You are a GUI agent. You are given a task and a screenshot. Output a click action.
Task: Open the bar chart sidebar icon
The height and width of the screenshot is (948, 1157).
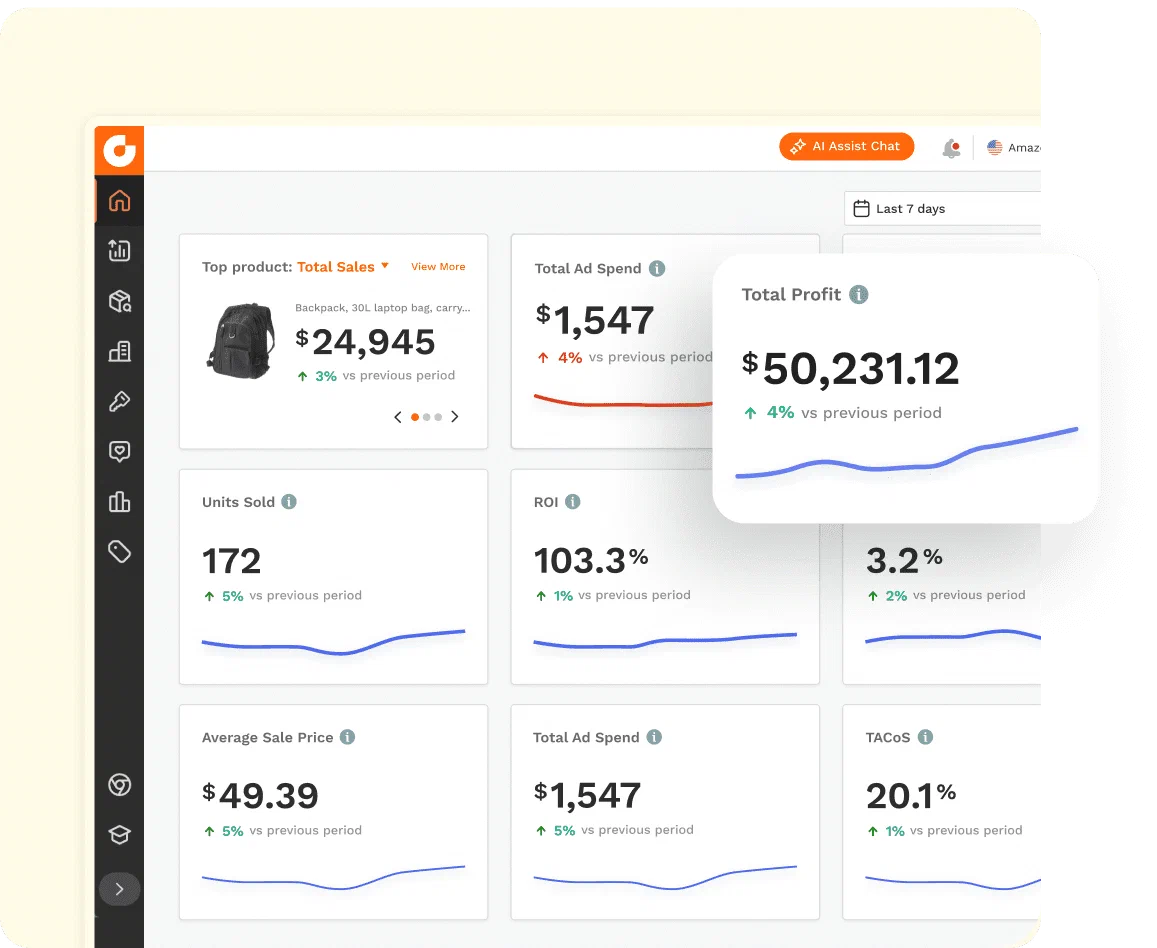point(120,502)
